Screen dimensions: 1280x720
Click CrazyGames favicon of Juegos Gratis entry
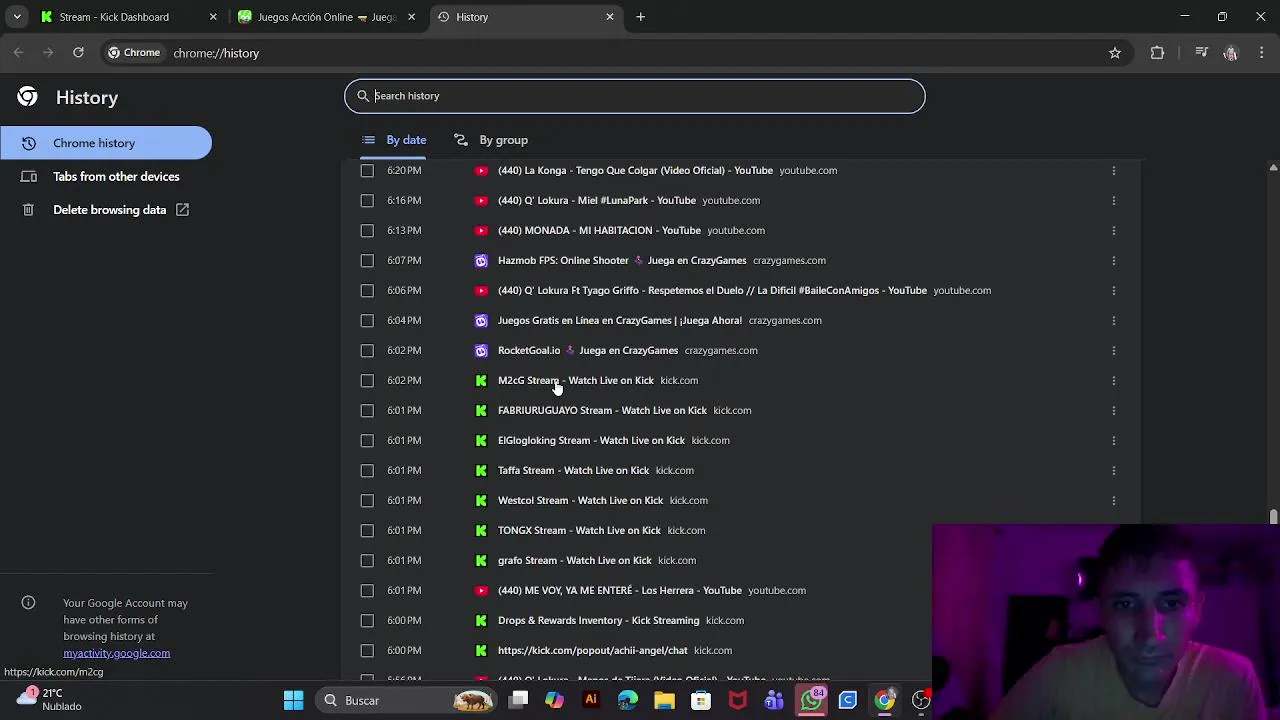point(481,320)
